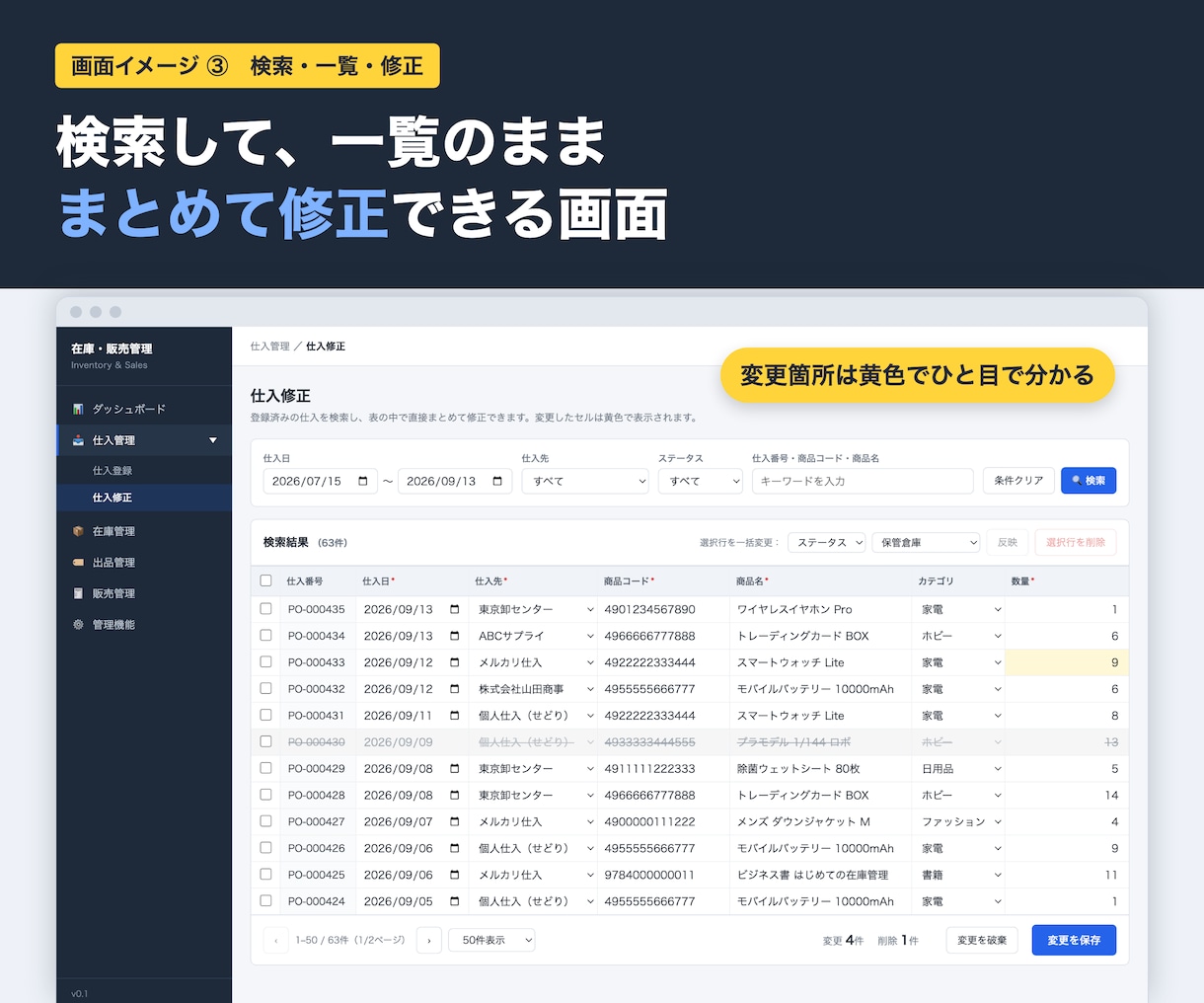Open date picker icon in row PO-000429

[x=455, y=768]
